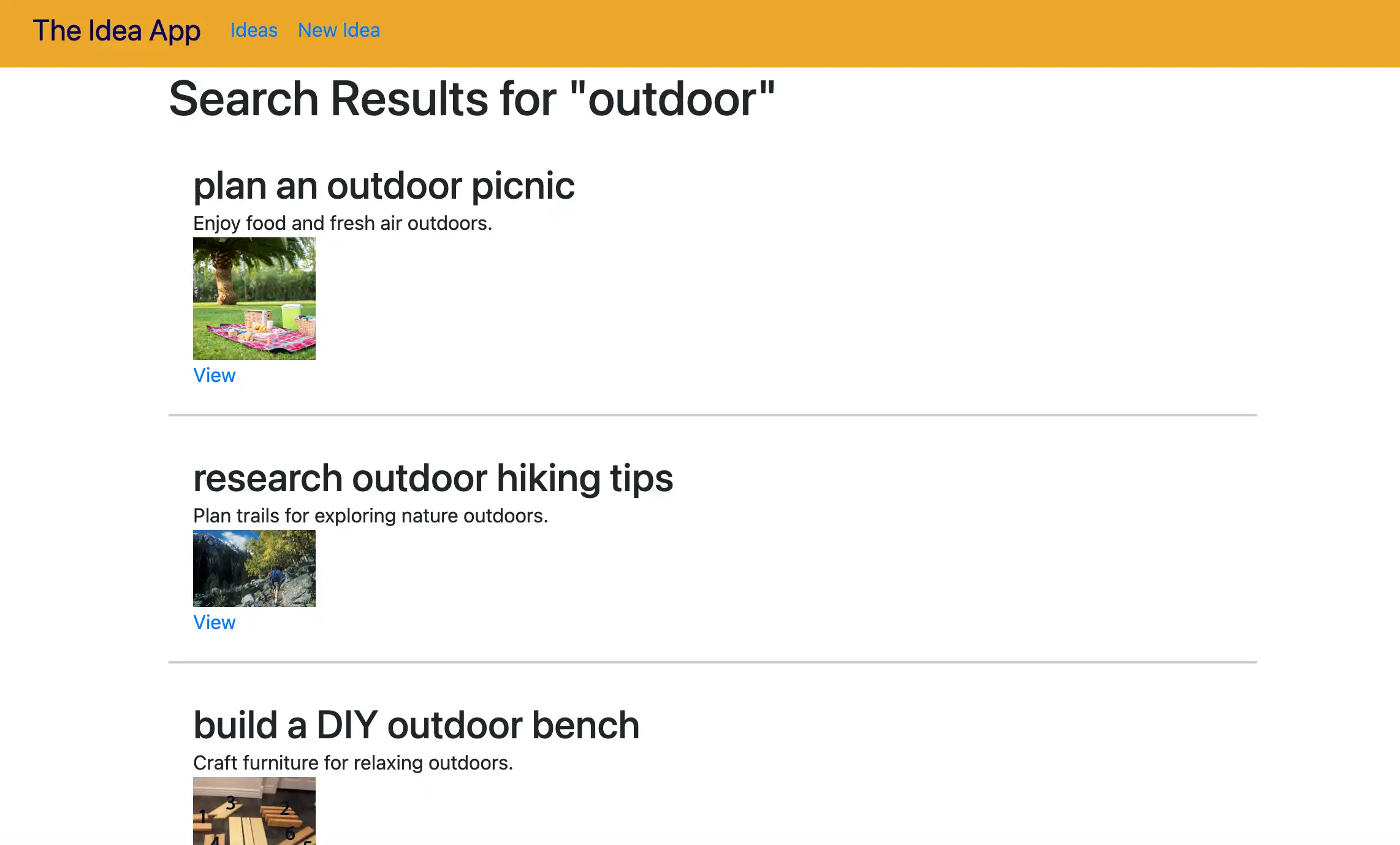Click the "Enjoy food and fresh air outdoors" description
1400x845 pixels.
point(342,223)
